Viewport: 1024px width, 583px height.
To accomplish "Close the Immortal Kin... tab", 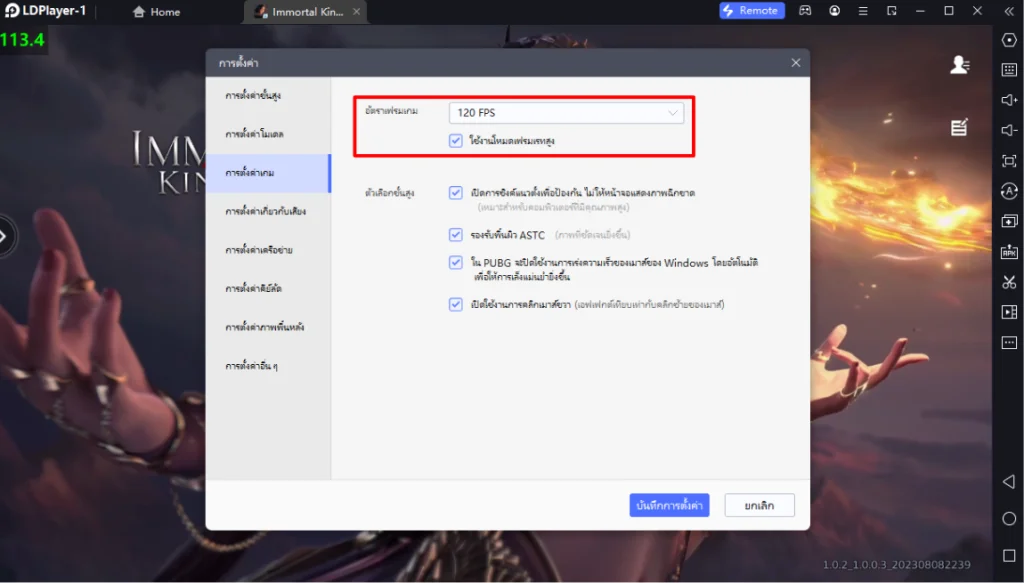I will 356,12.
